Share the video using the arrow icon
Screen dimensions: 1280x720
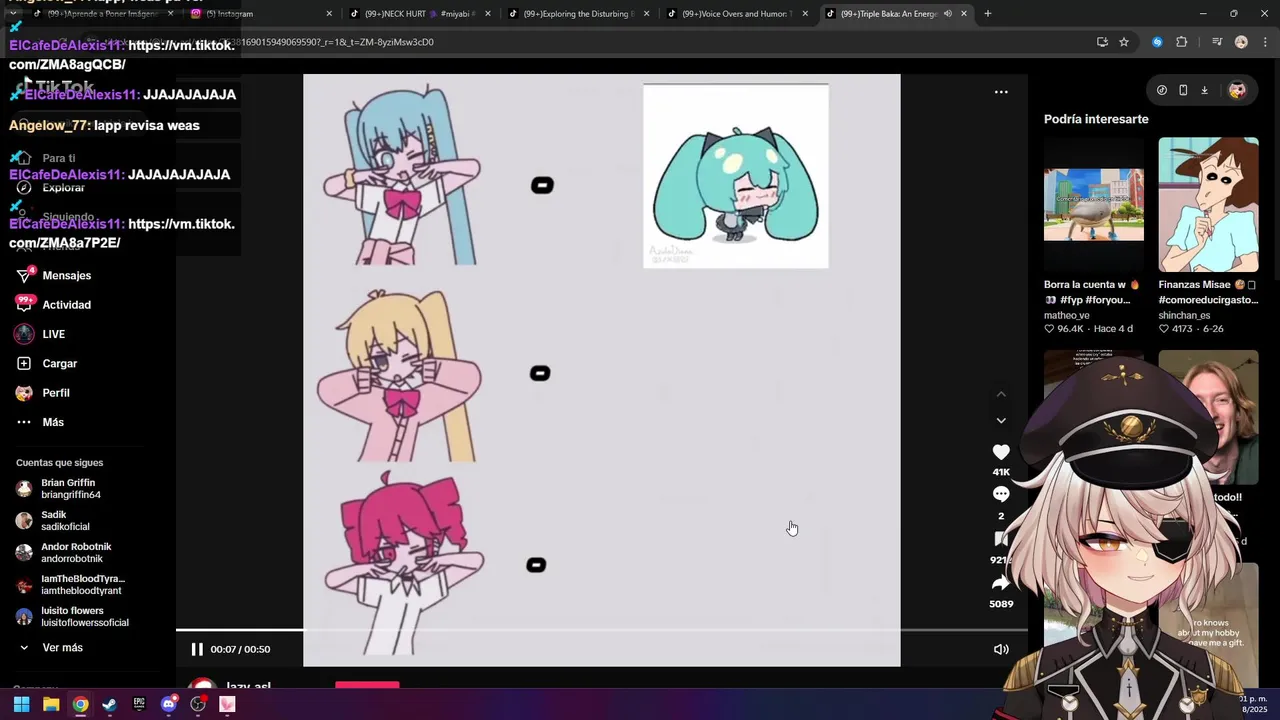(1001, 583)
